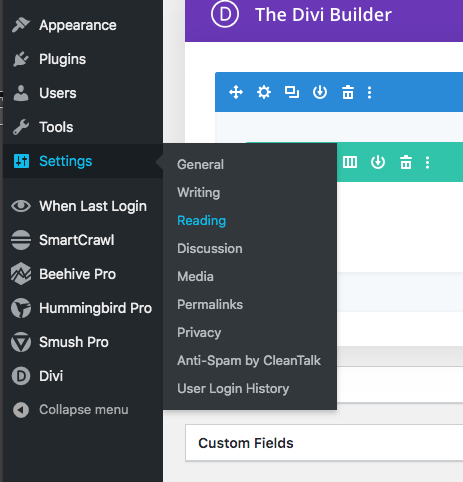
Task: Delete row with the trash icon in green bar
Action: tap(406, 162)
